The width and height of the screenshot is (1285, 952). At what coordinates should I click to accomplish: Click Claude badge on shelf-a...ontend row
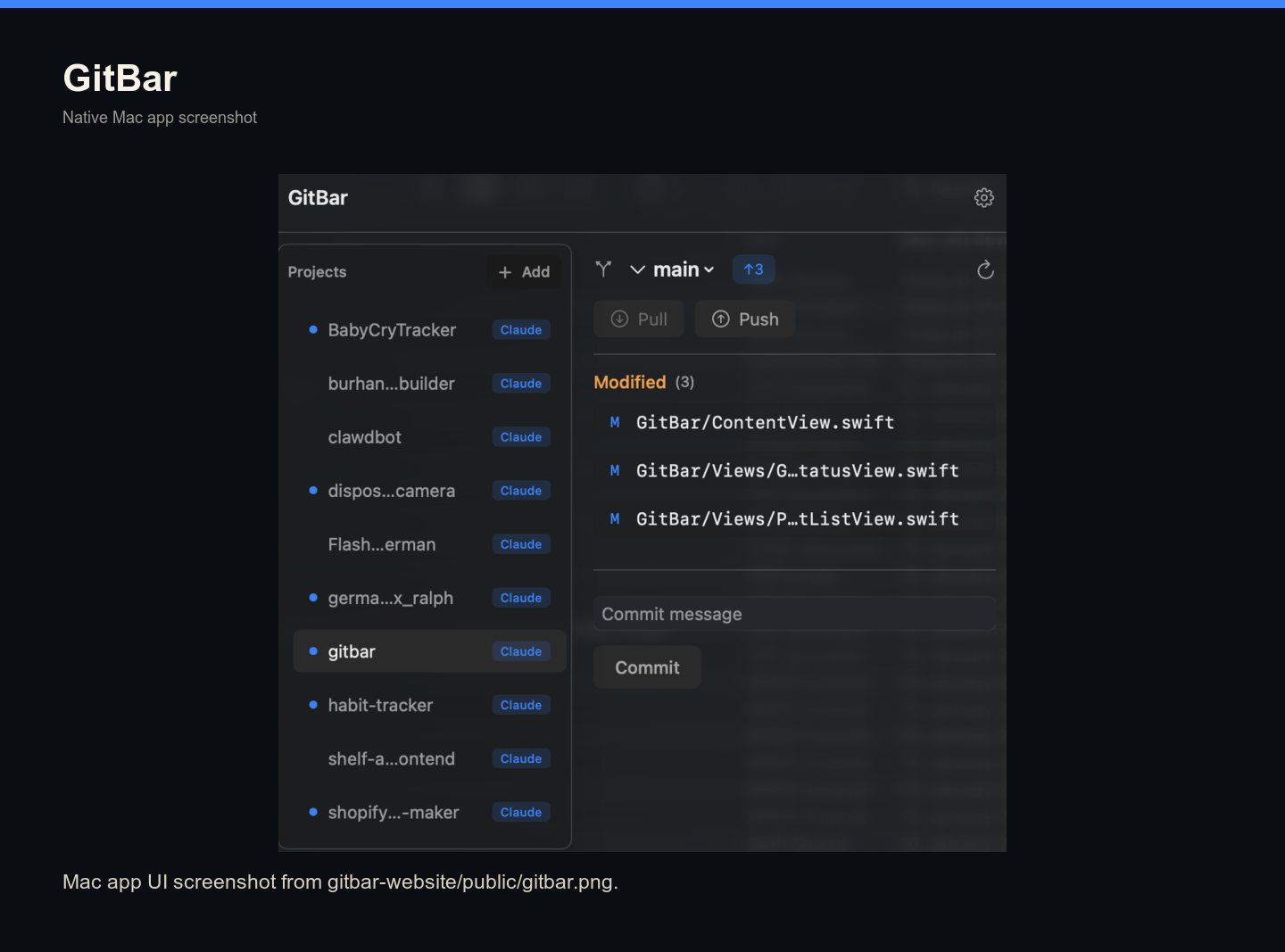click(521, 758)
